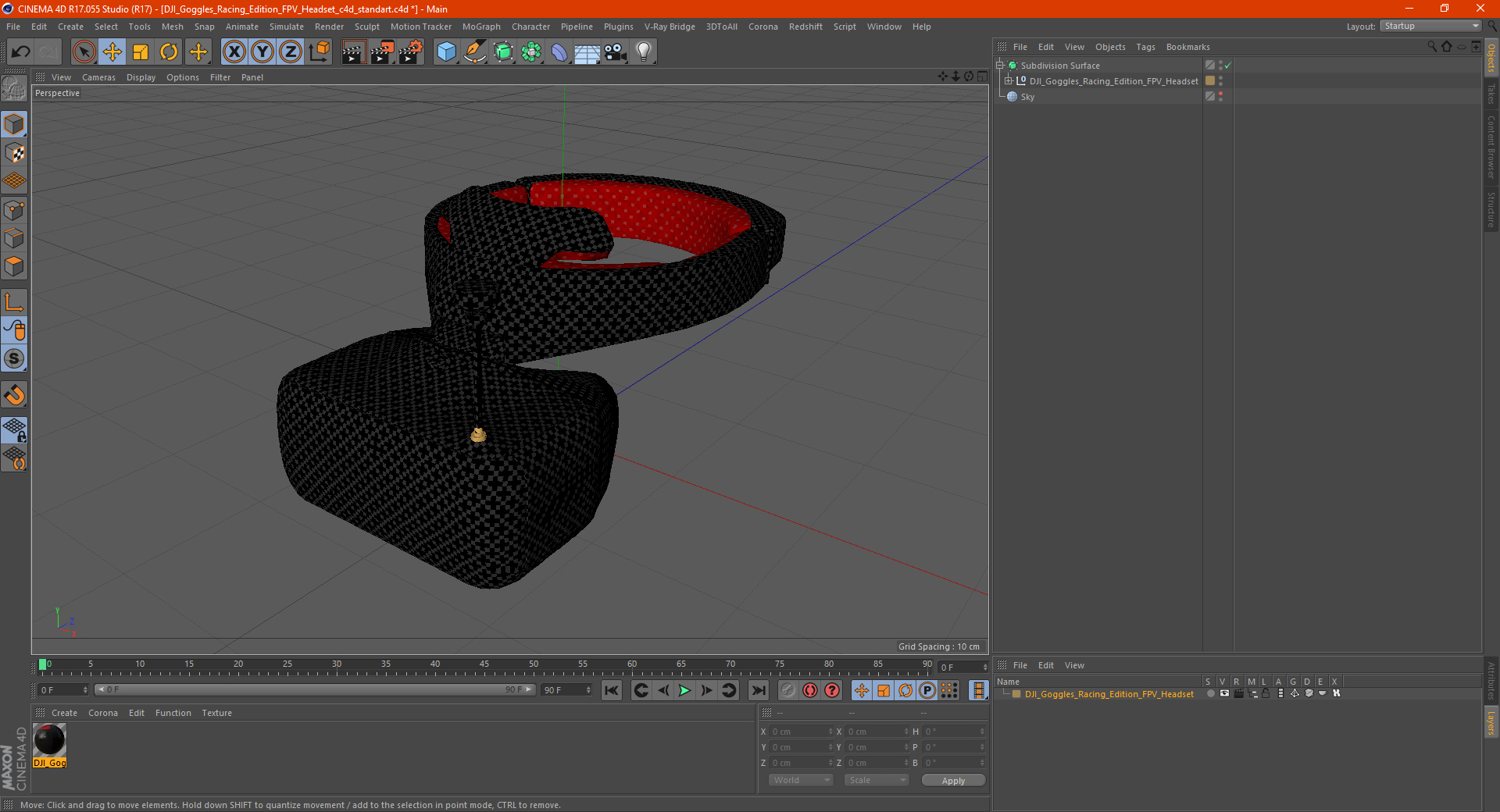Toggle Sky object visibility dots
Image resolution: width=1500 pixels, height=812 pixels.
click(x=1220, y=96)
